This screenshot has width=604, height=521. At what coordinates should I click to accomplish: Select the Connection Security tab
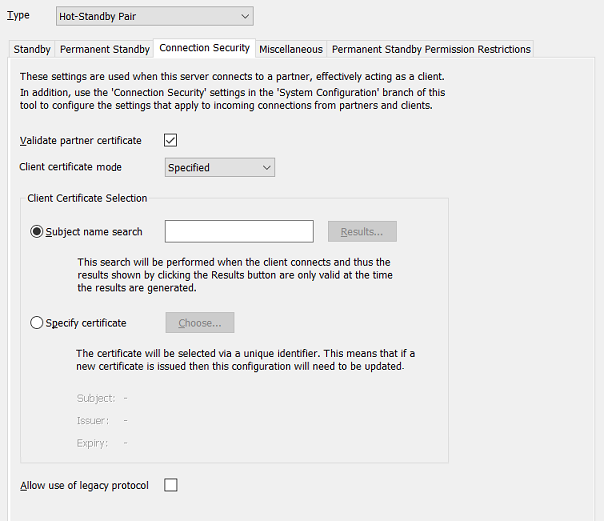pyautogui.click(x=204, y=48)
